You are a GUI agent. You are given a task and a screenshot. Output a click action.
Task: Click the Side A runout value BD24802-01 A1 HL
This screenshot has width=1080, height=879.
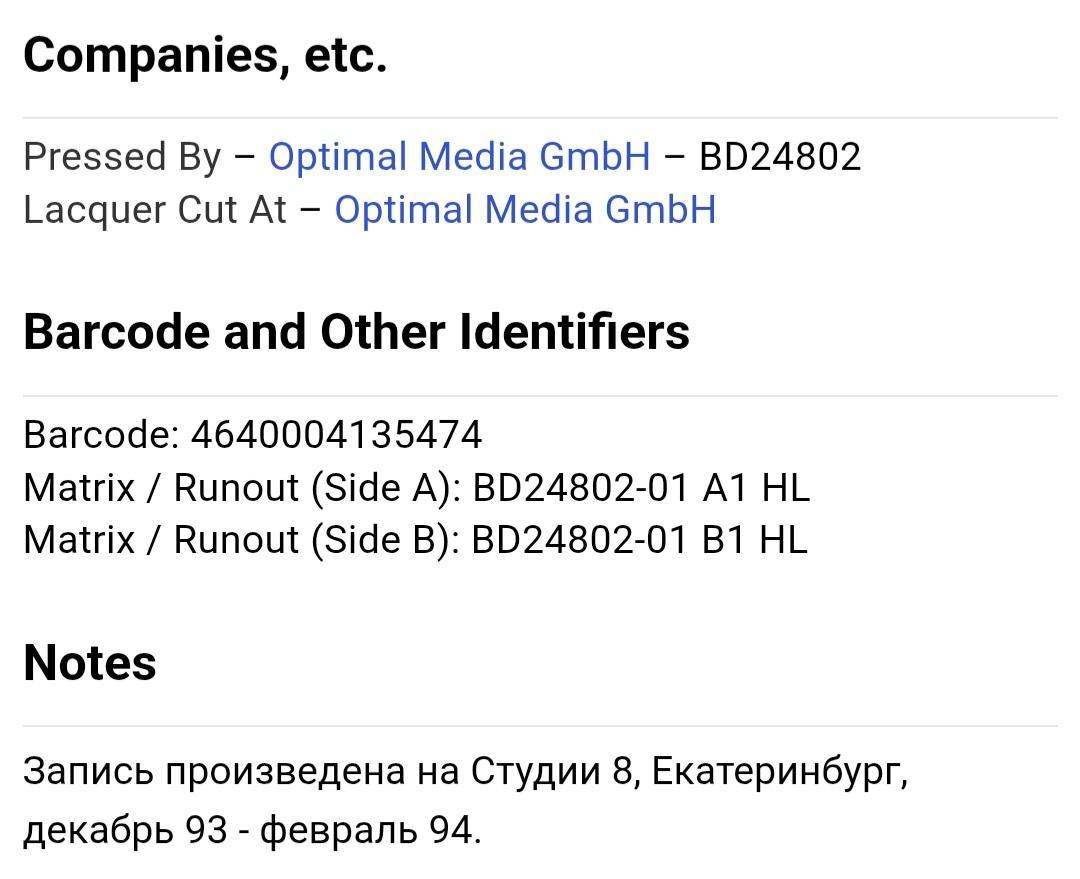[x=641, y=488]
